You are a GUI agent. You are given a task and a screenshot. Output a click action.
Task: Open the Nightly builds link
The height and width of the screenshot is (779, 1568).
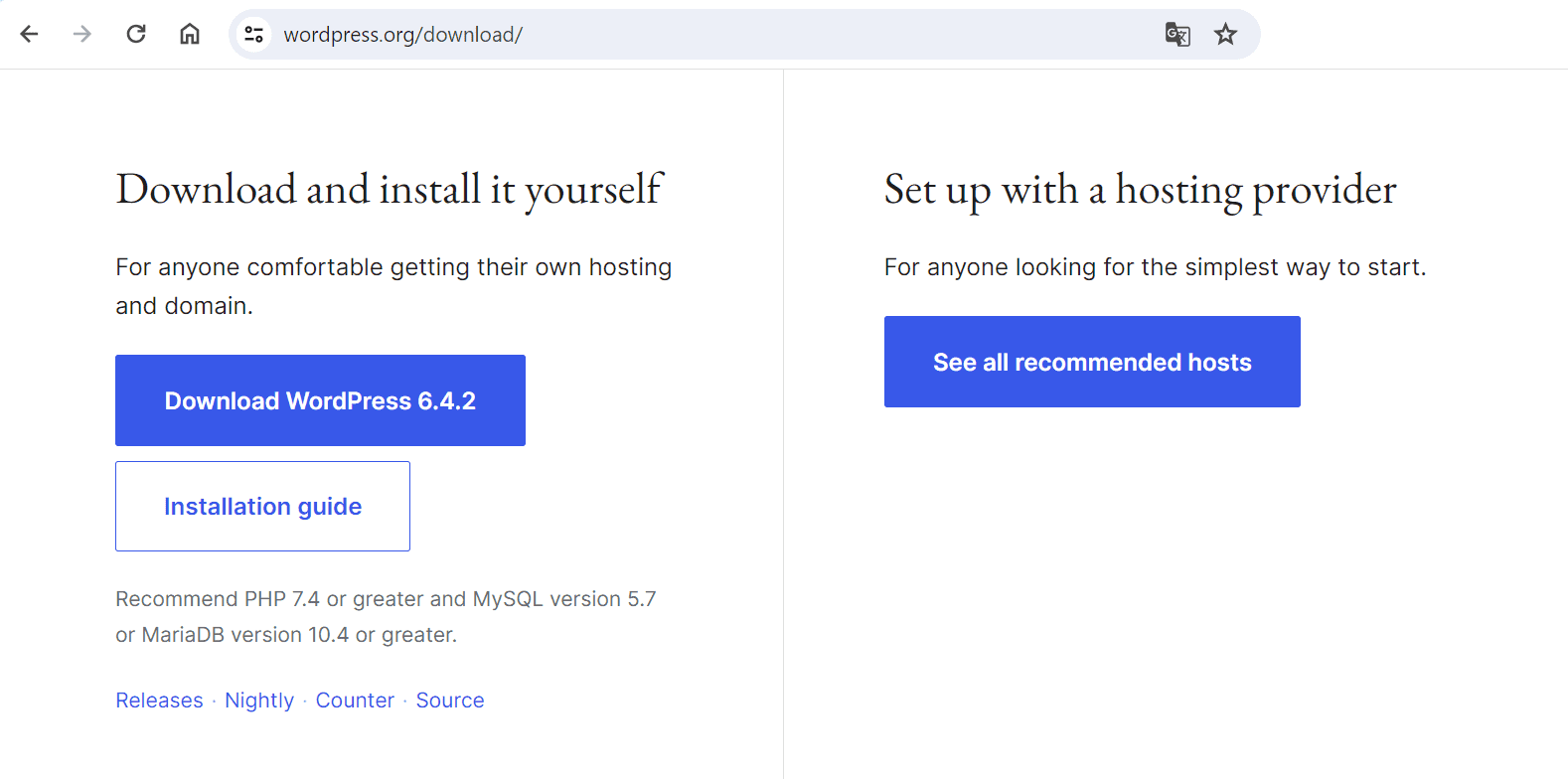pos(259,701)
